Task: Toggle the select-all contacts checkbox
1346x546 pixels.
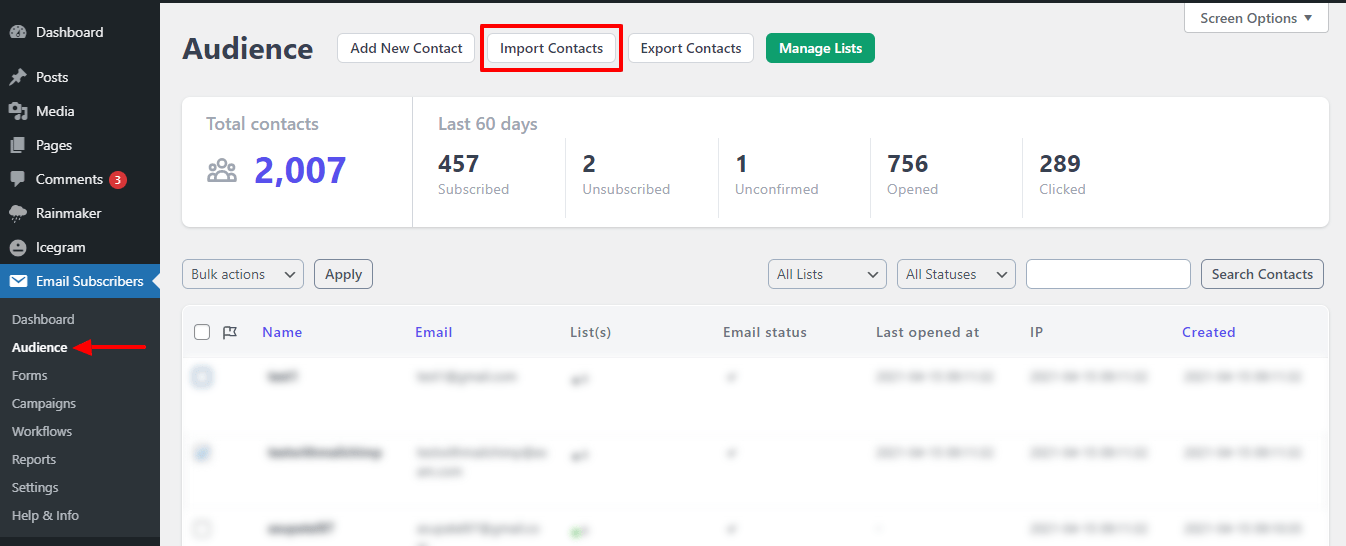Action: 202,332
